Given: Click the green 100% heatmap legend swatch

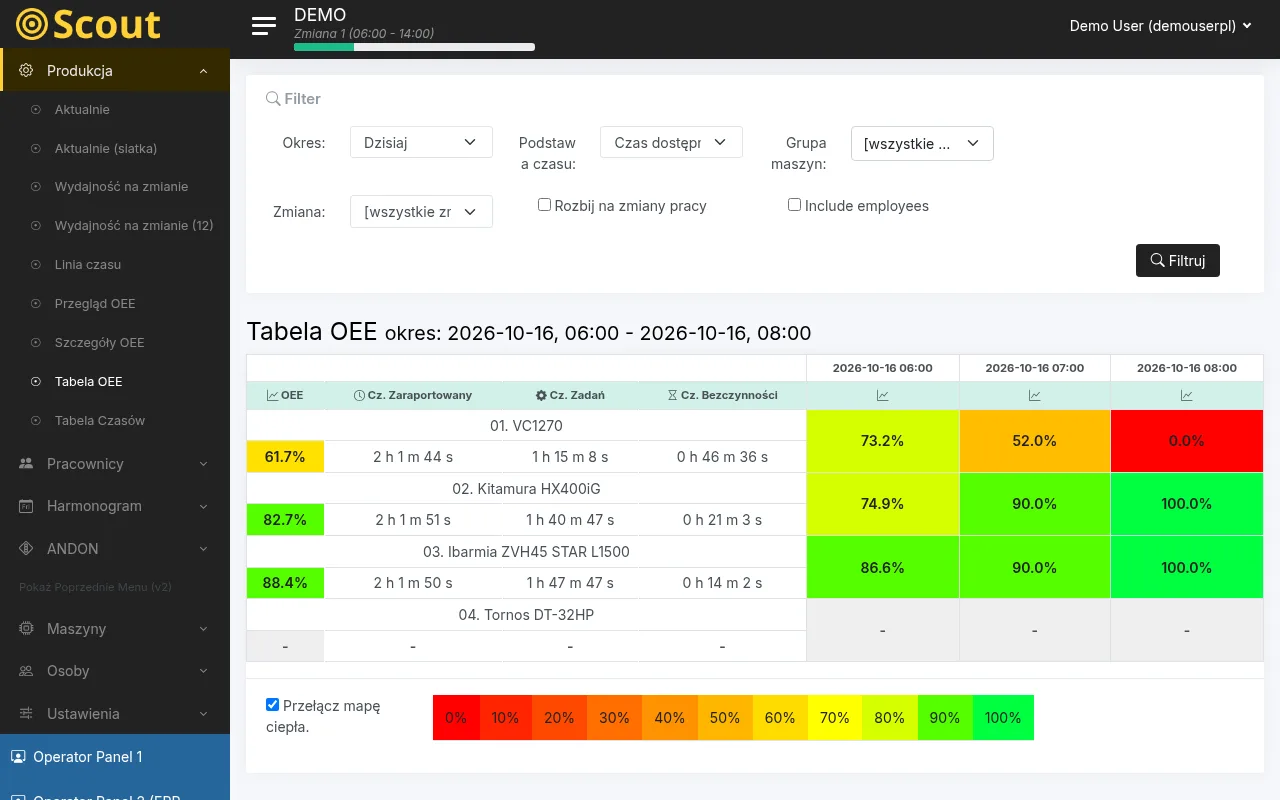Looking at the screenshot, I should coord(1003,718).
